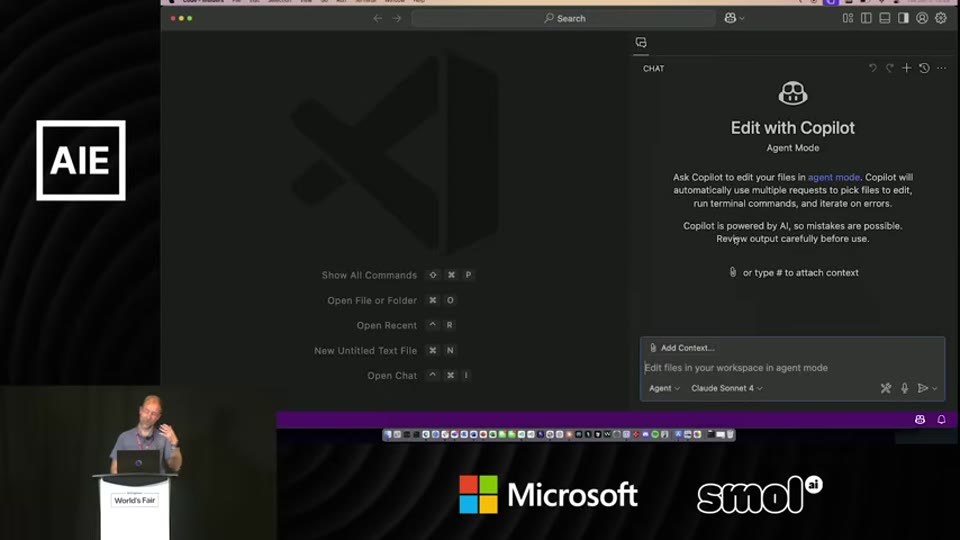Image resolution: width=960 pixels, height=540 pixels.
Task: Open the Manage gear icon
Action: coord(941,18)
